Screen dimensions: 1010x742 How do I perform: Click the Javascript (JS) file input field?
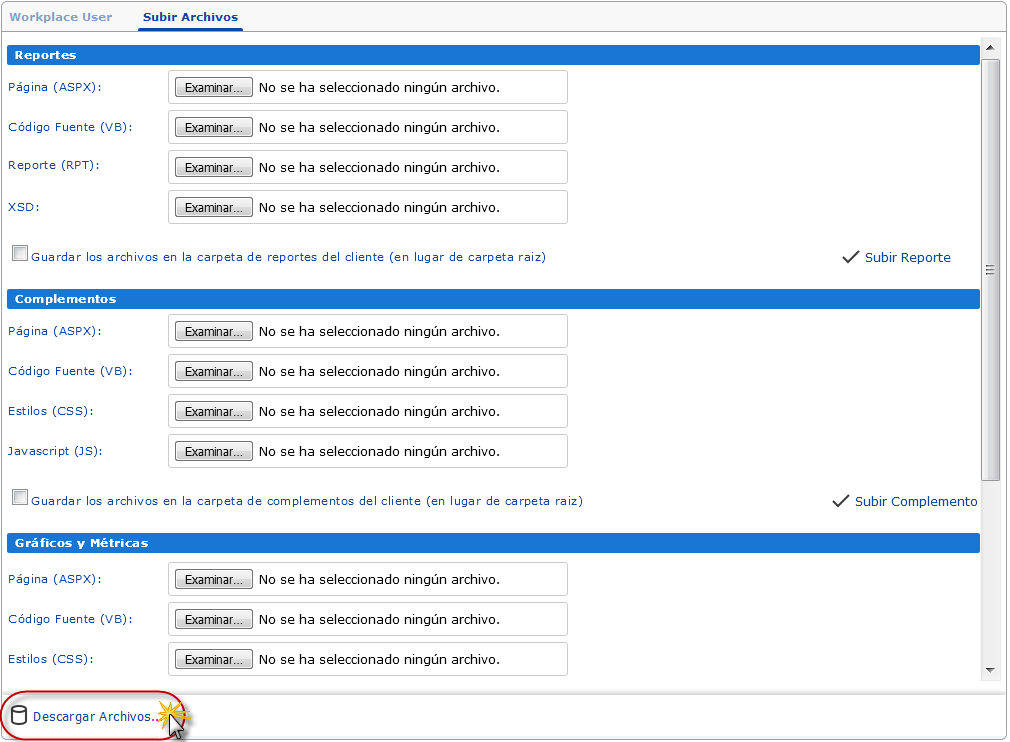pyautogui.click(x=368, y=452)
